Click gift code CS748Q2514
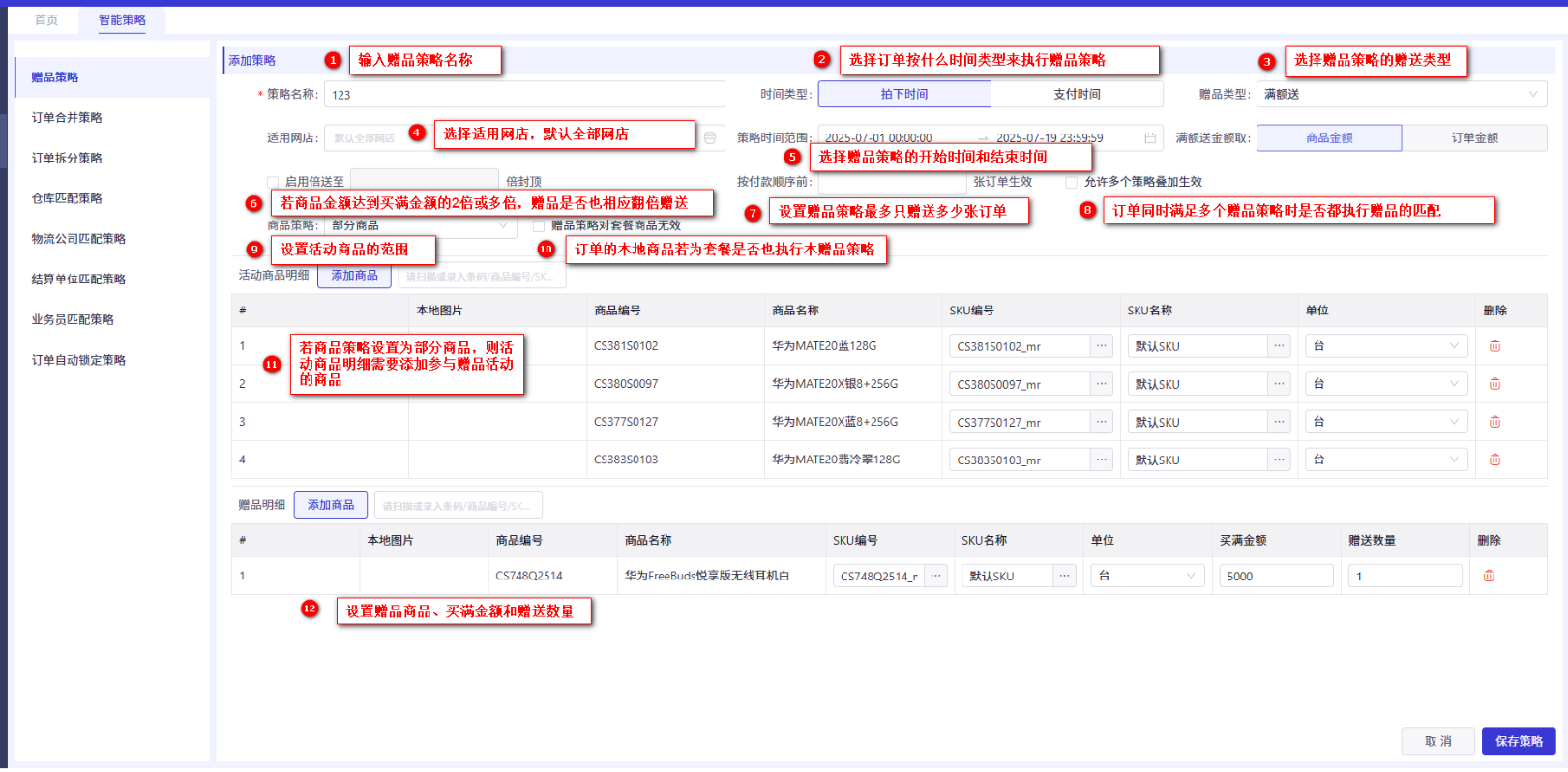Viewport: 1568px width, 772px height. click(529, 576)
